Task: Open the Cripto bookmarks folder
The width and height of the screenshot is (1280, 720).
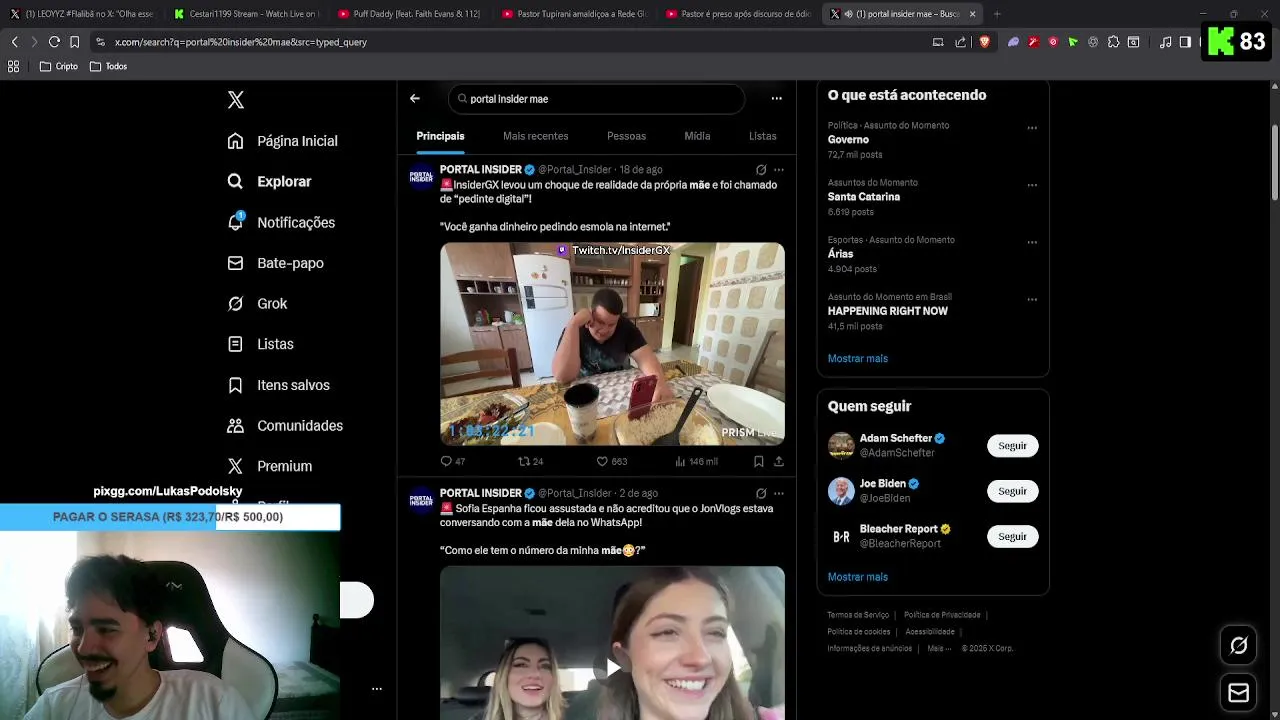Action: (x=58, y=66)
